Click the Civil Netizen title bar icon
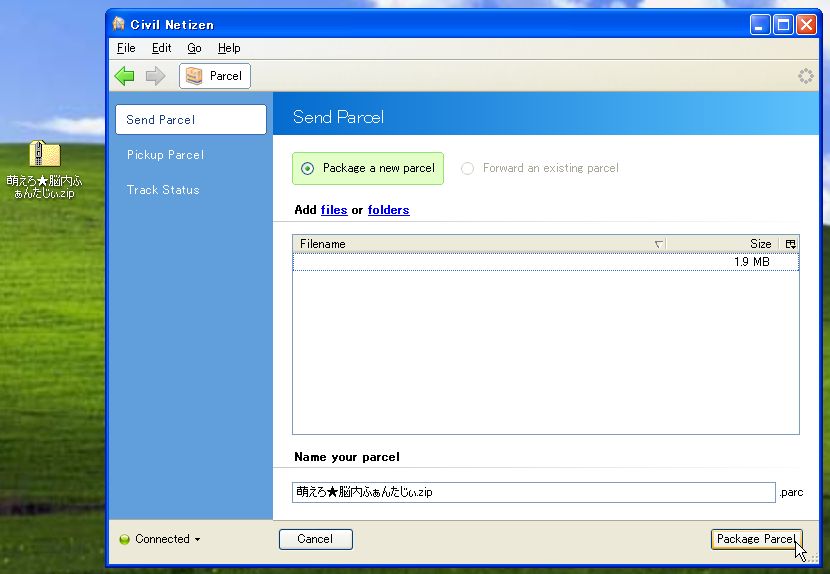Image resolution: width=830 pixels, height=574 pixels. tap(119, 24)
